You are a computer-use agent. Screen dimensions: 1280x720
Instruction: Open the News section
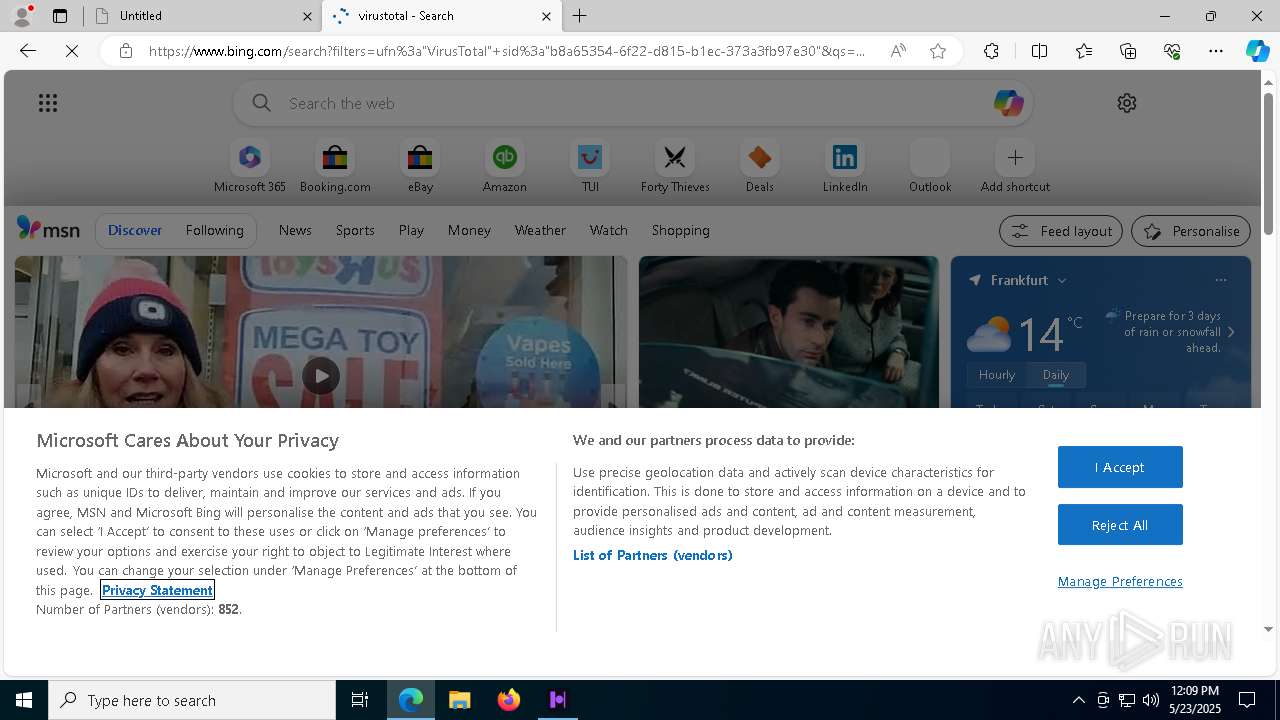295,230
